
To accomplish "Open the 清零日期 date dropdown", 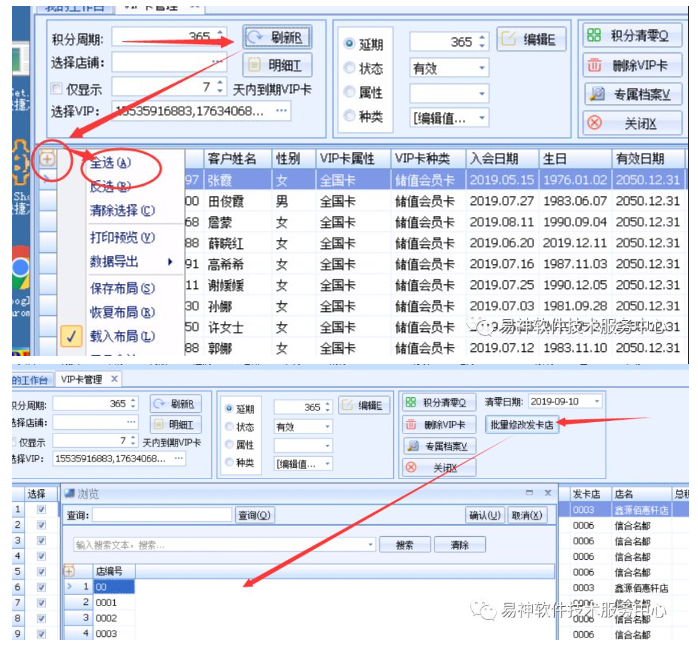I will [x=597, y=401].
